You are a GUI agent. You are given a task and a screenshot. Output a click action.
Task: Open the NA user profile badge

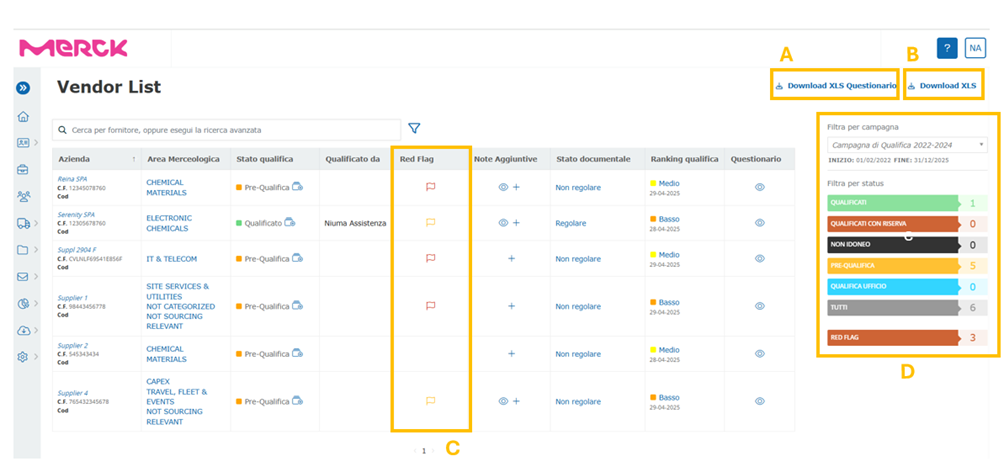coord(974,48)
